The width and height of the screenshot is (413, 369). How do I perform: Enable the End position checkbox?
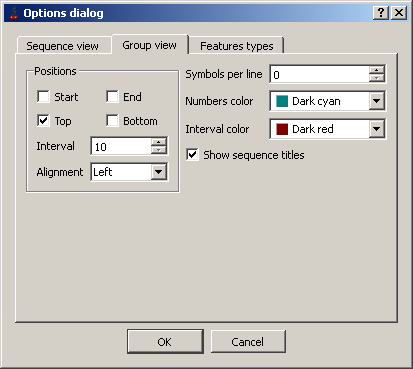[x=112, y=97]
